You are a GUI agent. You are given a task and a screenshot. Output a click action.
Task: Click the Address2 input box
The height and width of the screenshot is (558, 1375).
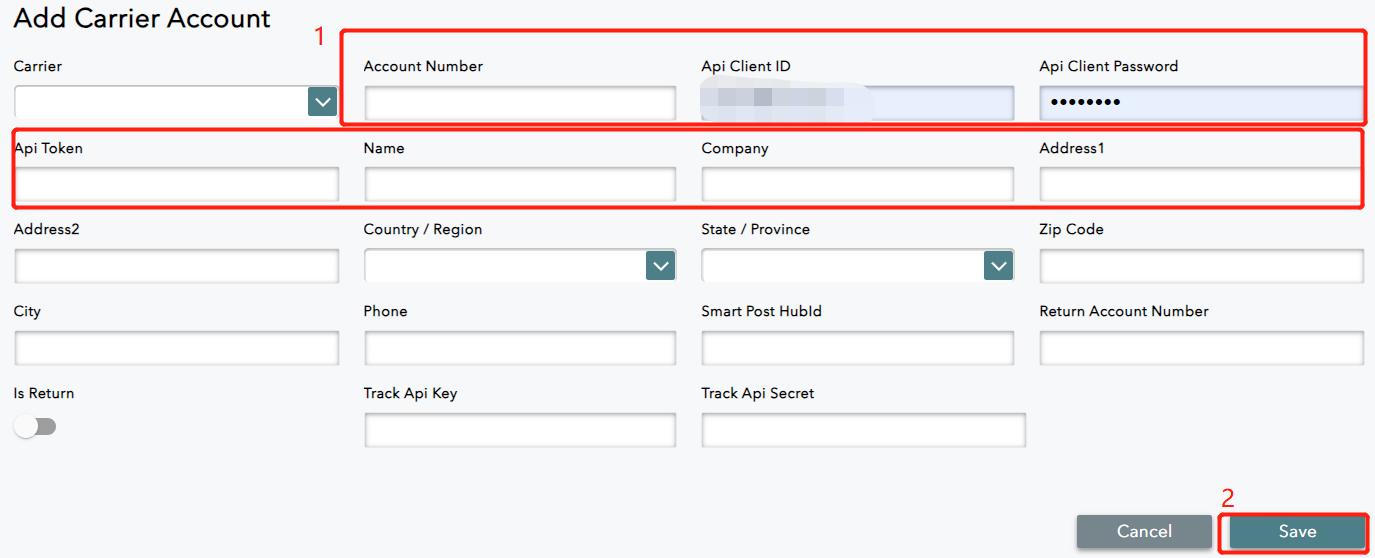pos(176,266)
